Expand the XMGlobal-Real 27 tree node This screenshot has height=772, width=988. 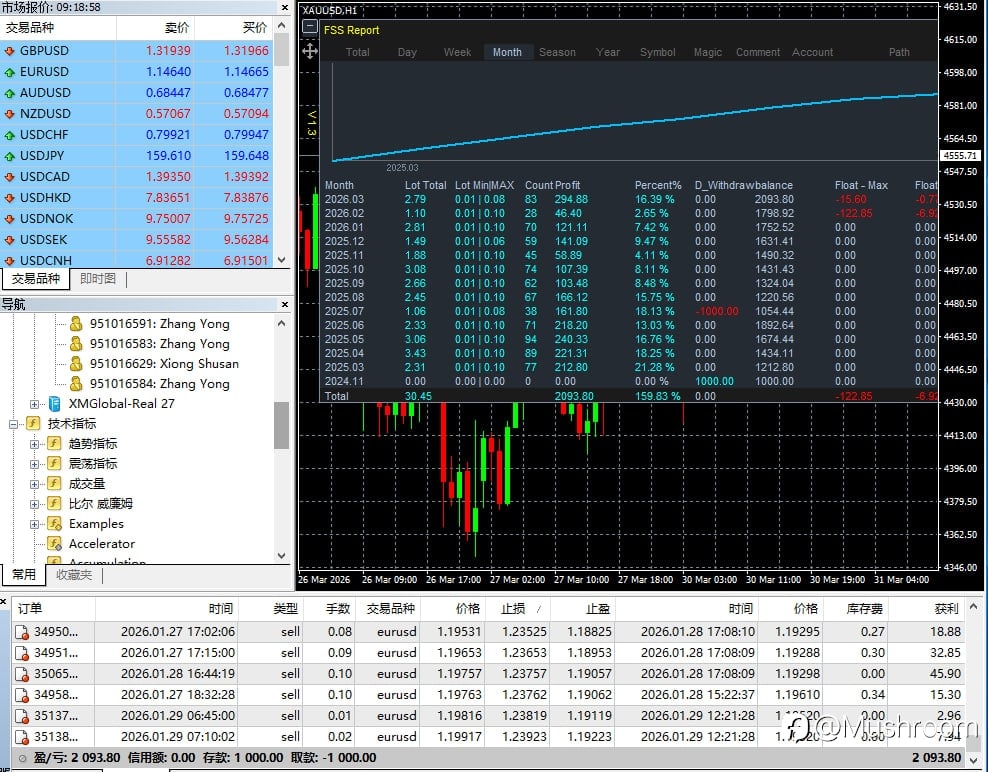click(34, 405)
